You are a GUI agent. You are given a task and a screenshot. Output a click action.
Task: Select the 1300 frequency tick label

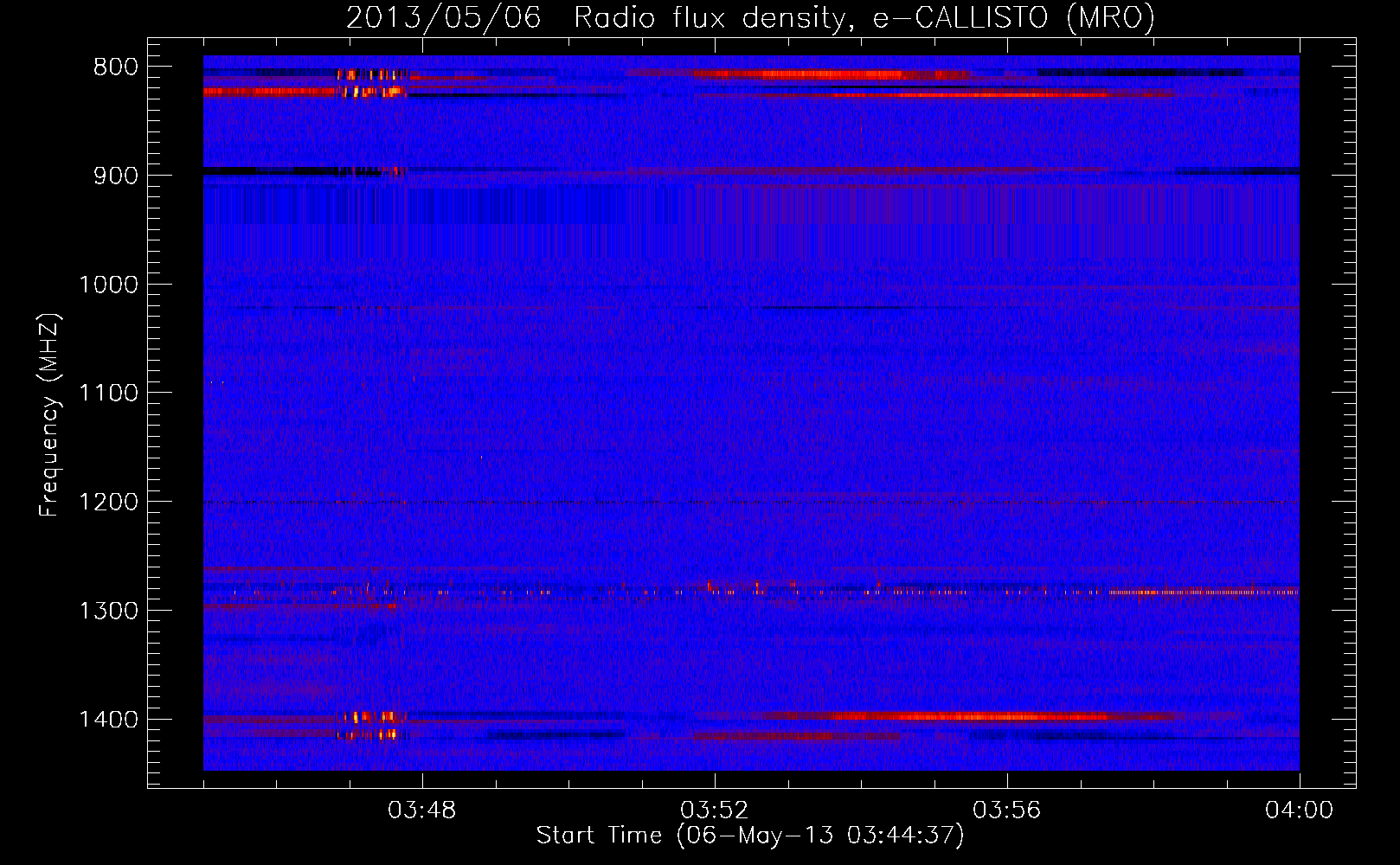tap(108, 612)
